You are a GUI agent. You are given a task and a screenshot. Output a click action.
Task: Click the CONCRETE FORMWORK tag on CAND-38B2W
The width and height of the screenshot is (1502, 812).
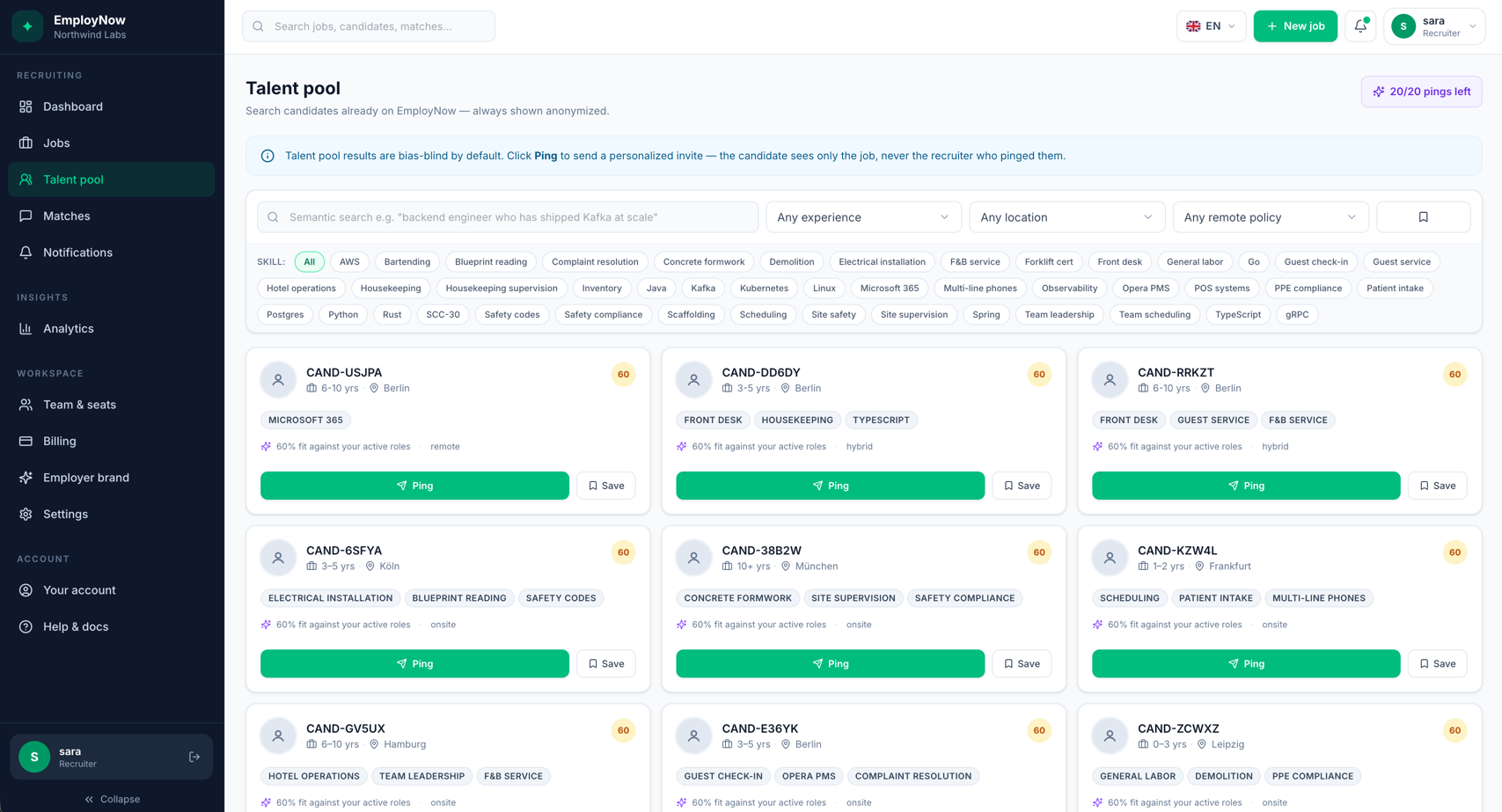(737, 598)
